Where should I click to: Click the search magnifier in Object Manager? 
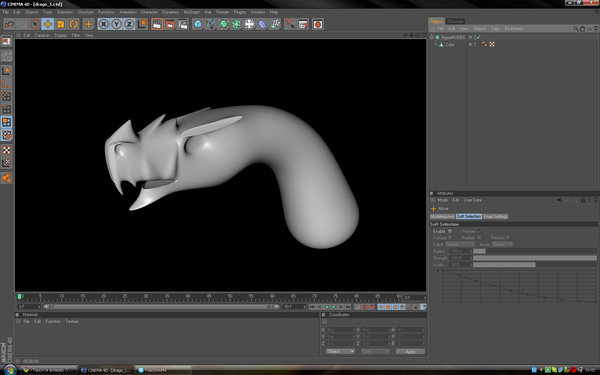pyautogui.click(x=576, y=29)
